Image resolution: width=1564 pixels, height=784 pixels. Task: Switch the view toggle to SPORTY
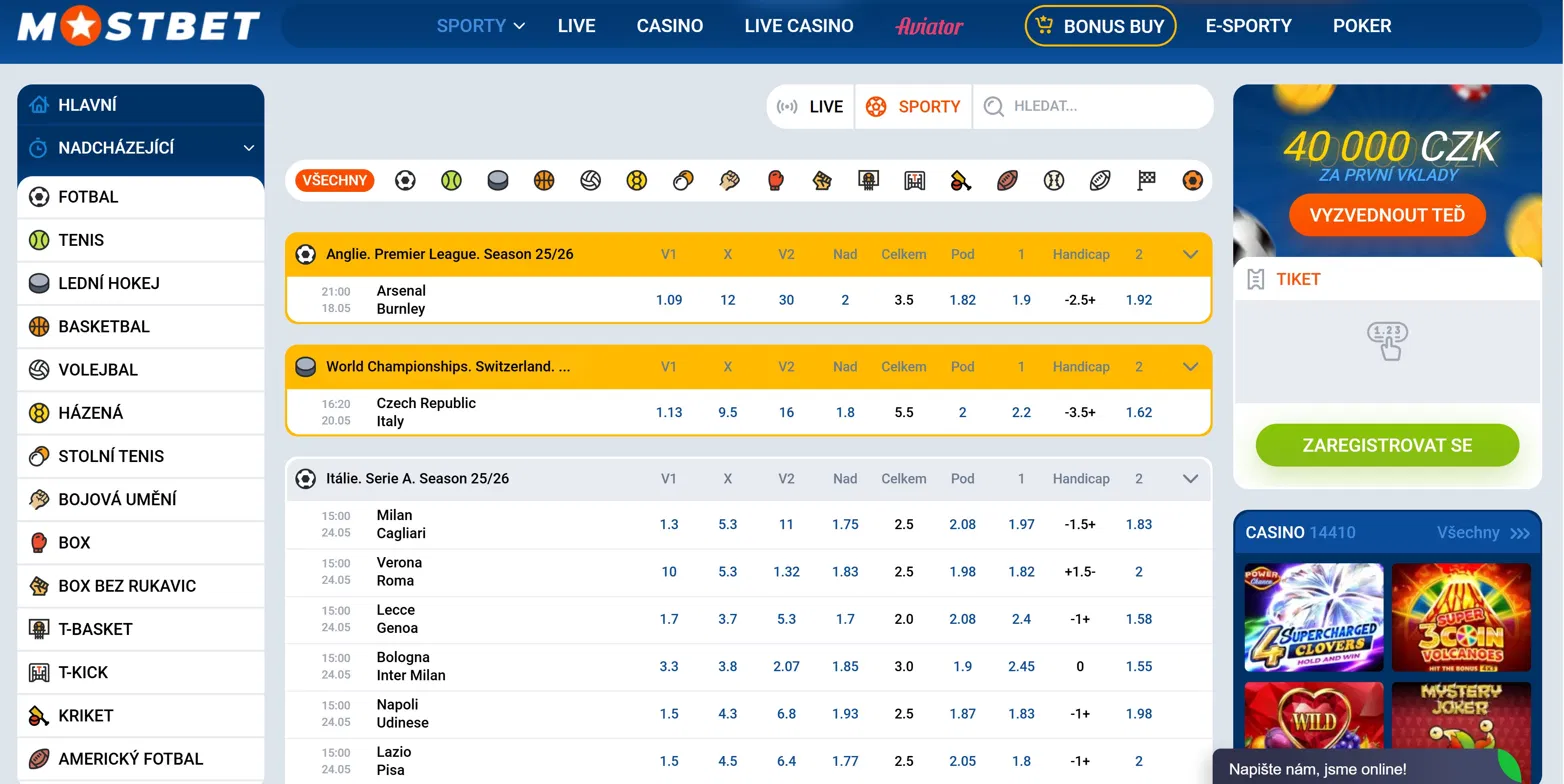point(913,107)
